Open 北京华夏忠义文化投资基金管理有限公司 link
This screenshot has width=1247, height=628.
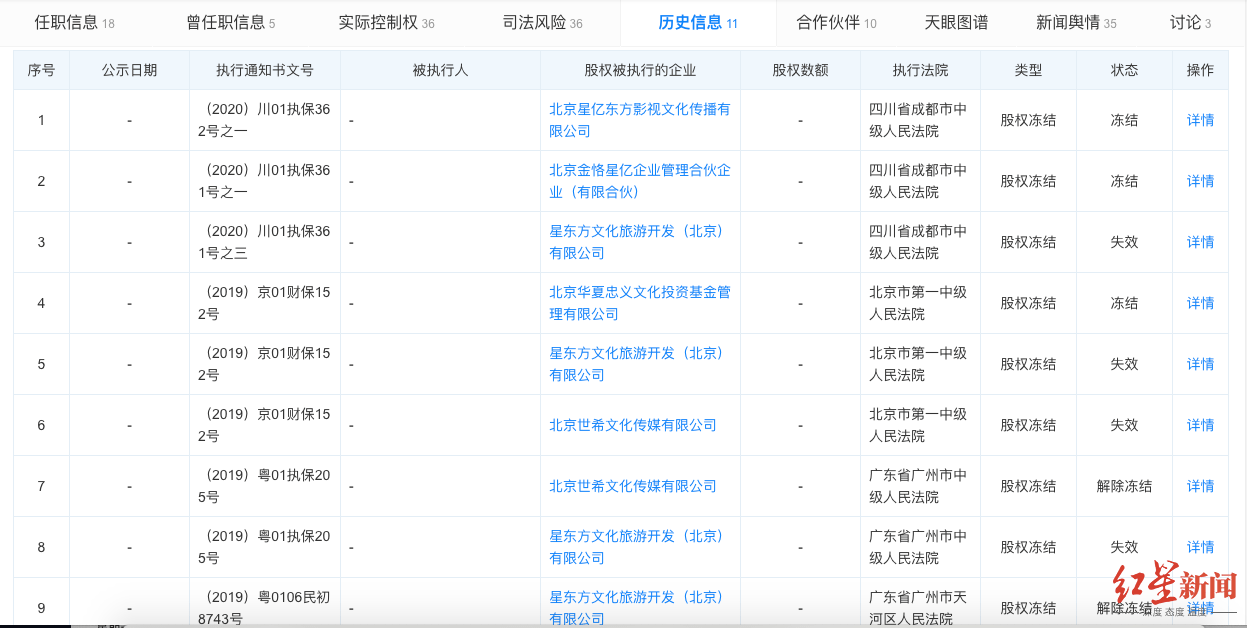pos(640,303)
